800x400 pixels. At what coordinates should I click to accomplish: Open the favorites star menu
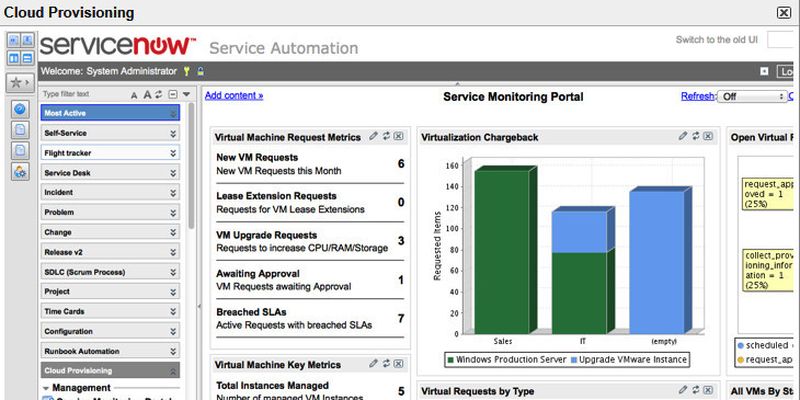20,82
